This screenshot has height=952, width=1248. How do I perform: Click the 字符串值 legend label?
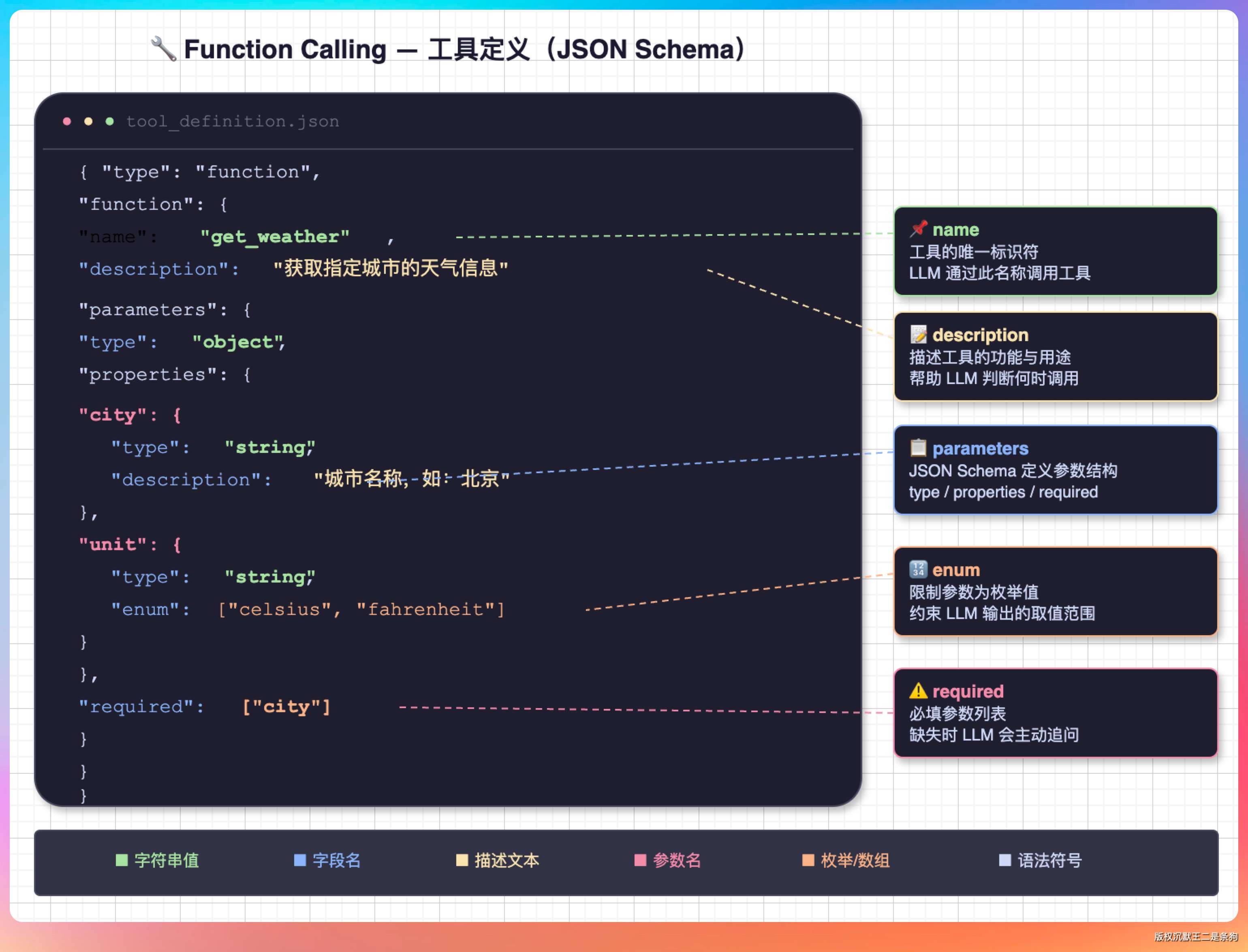(167, 860)
